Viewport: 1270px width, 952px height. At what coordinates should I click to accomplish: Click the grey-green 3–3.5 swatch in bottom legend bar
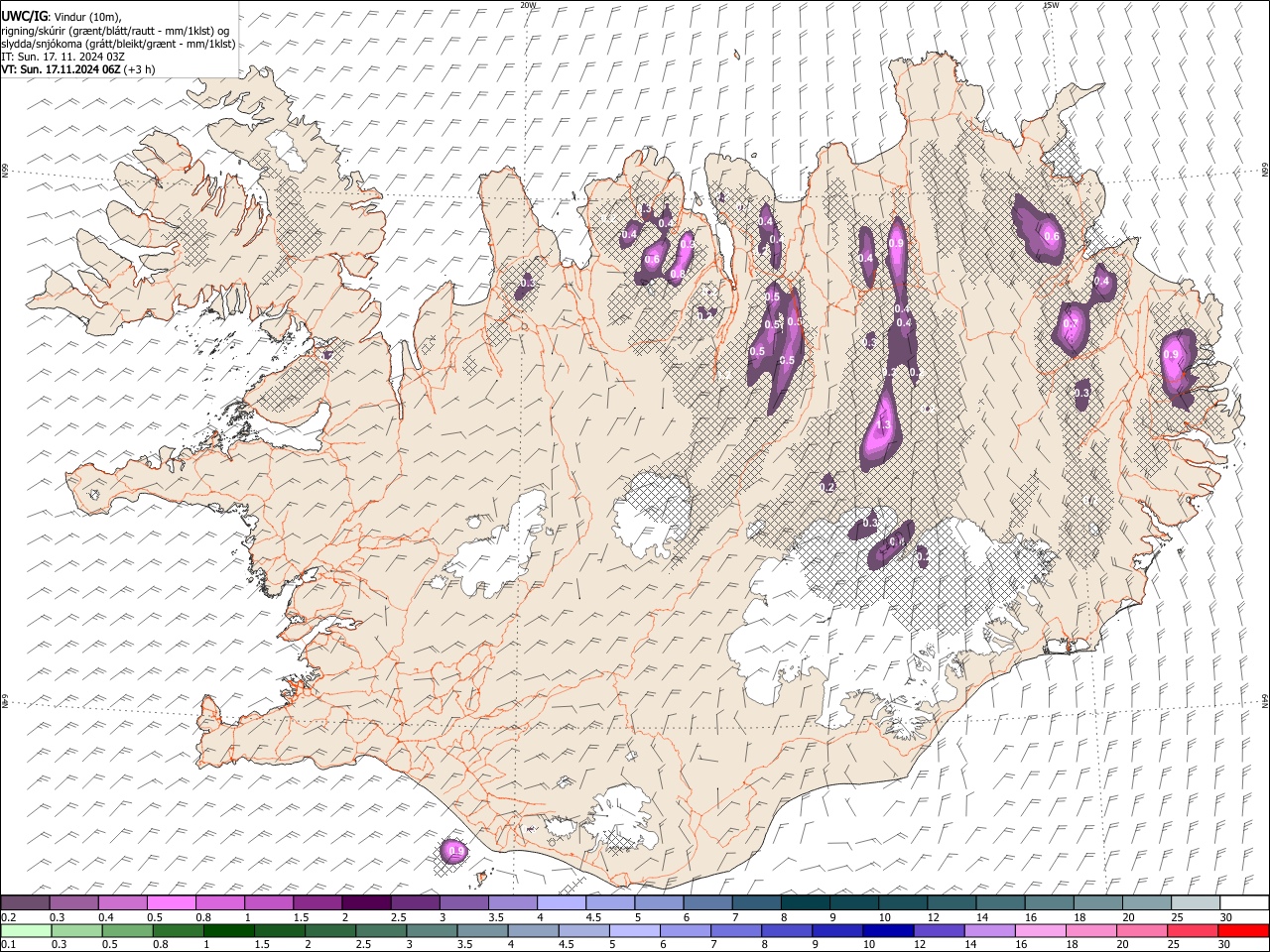[432, 931]
